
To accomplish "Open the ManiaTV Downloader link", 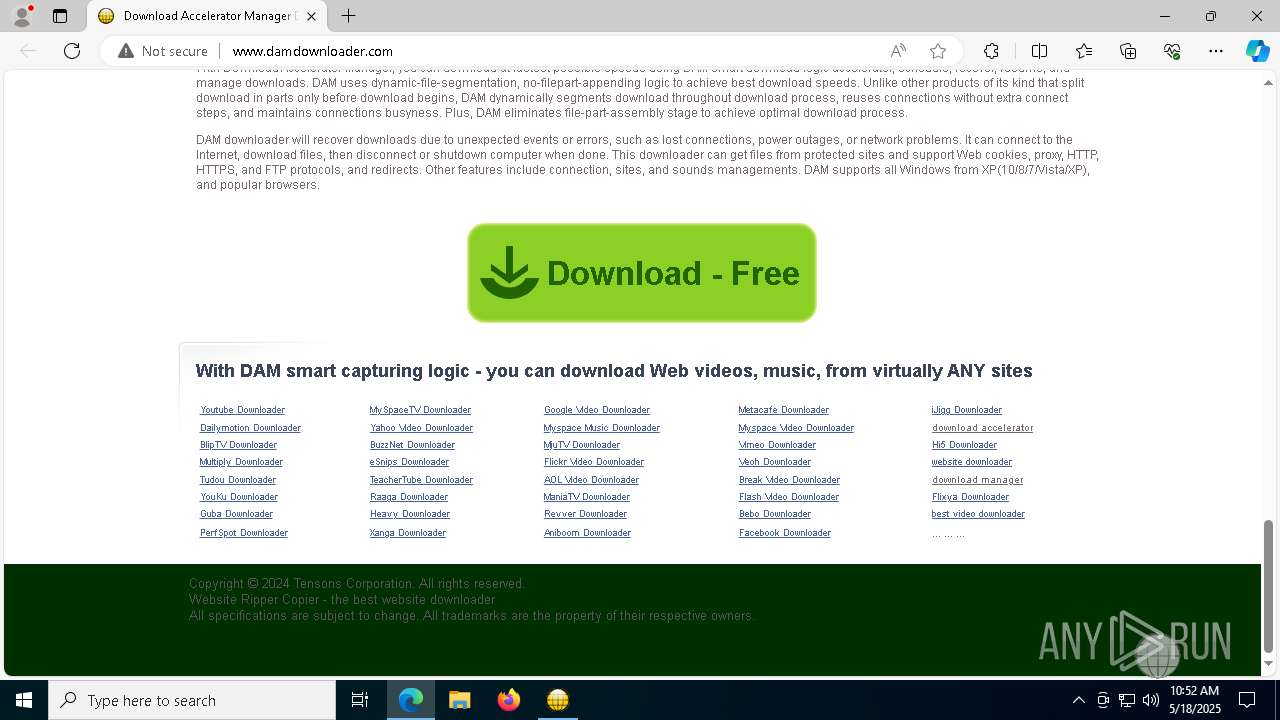I will pos(587,497).
